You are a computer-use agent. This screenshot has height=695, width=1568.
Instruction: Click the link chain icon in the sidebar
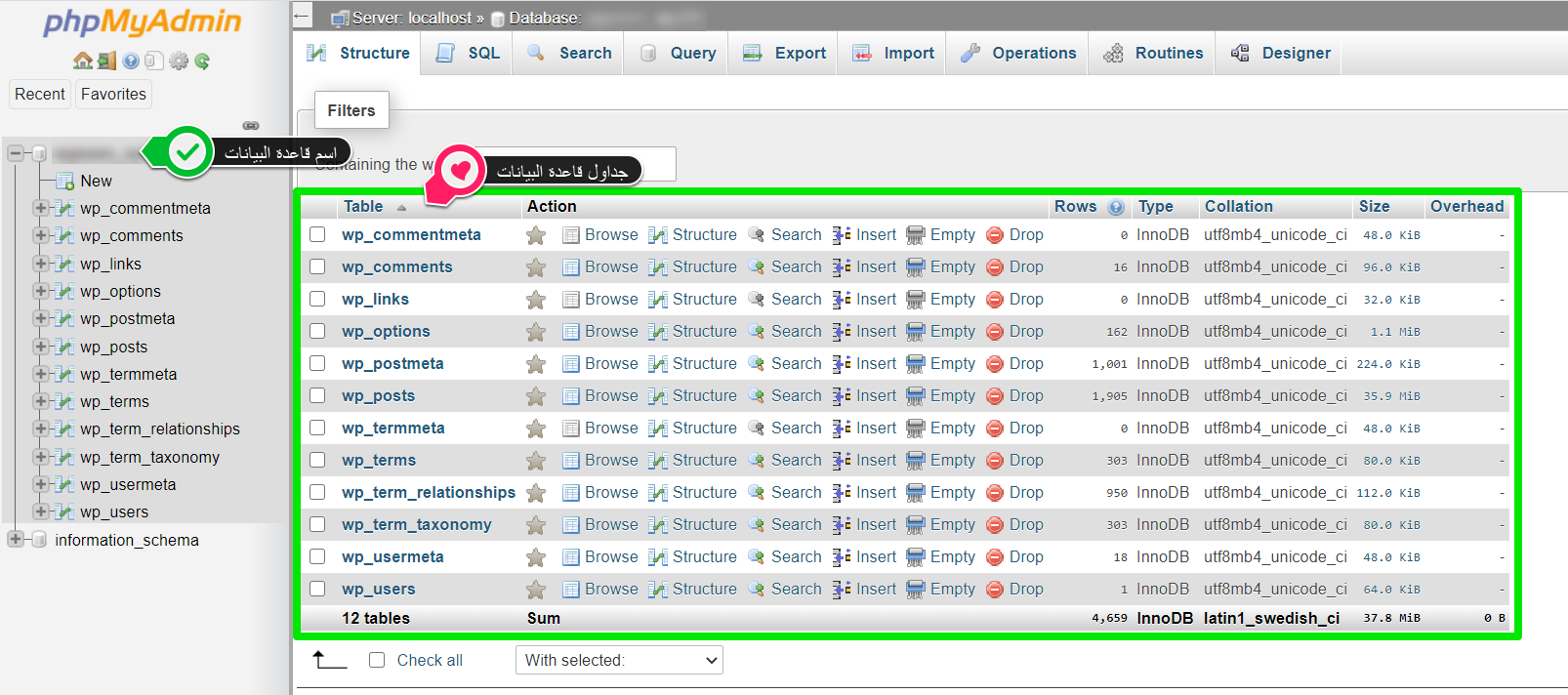pyautogui.click(x=251, y=126)
